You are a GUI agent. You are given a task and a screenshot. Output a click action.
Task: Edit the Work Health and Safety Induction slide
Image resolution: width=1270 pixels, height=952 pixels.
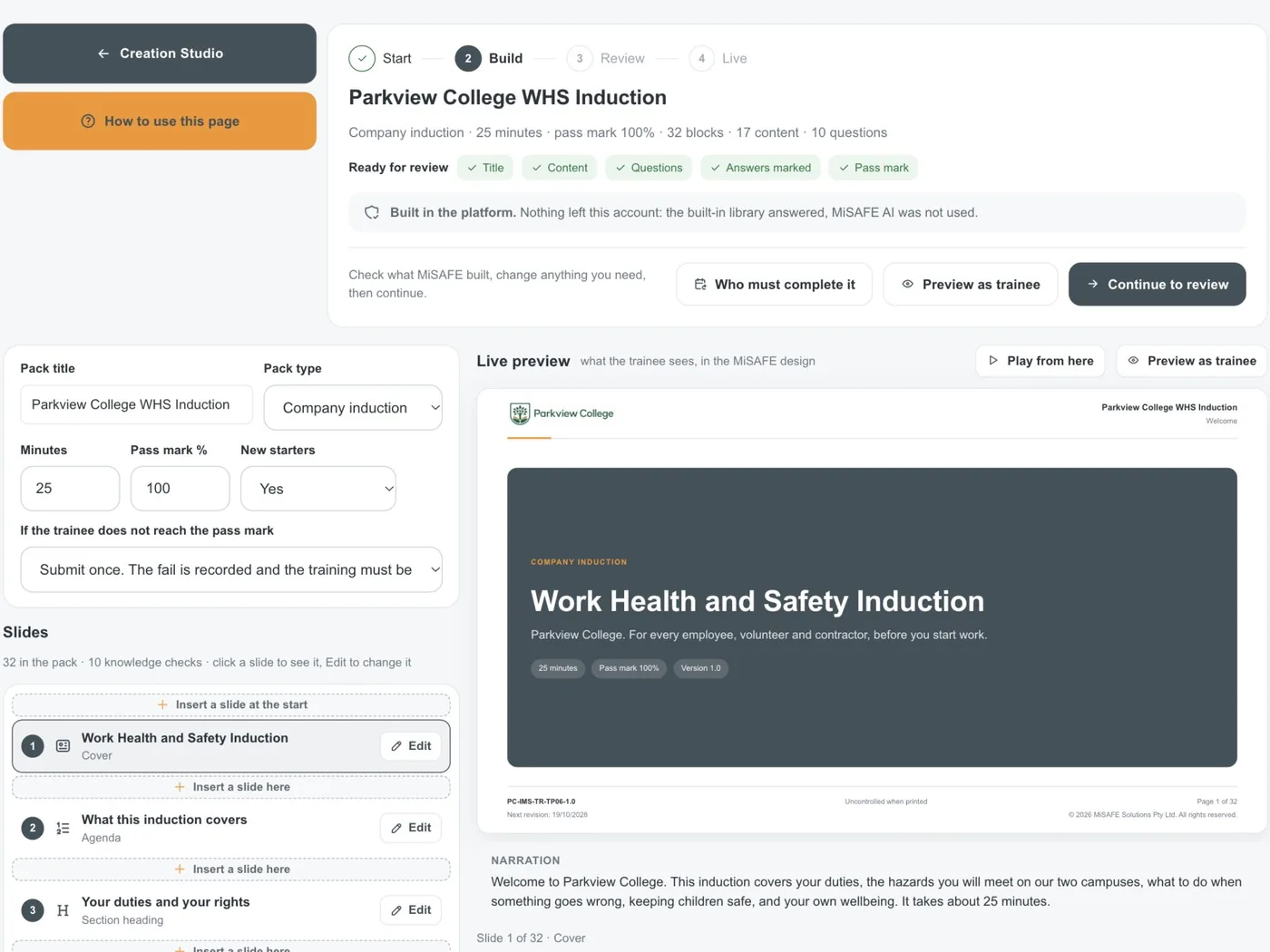coord(411,746)
